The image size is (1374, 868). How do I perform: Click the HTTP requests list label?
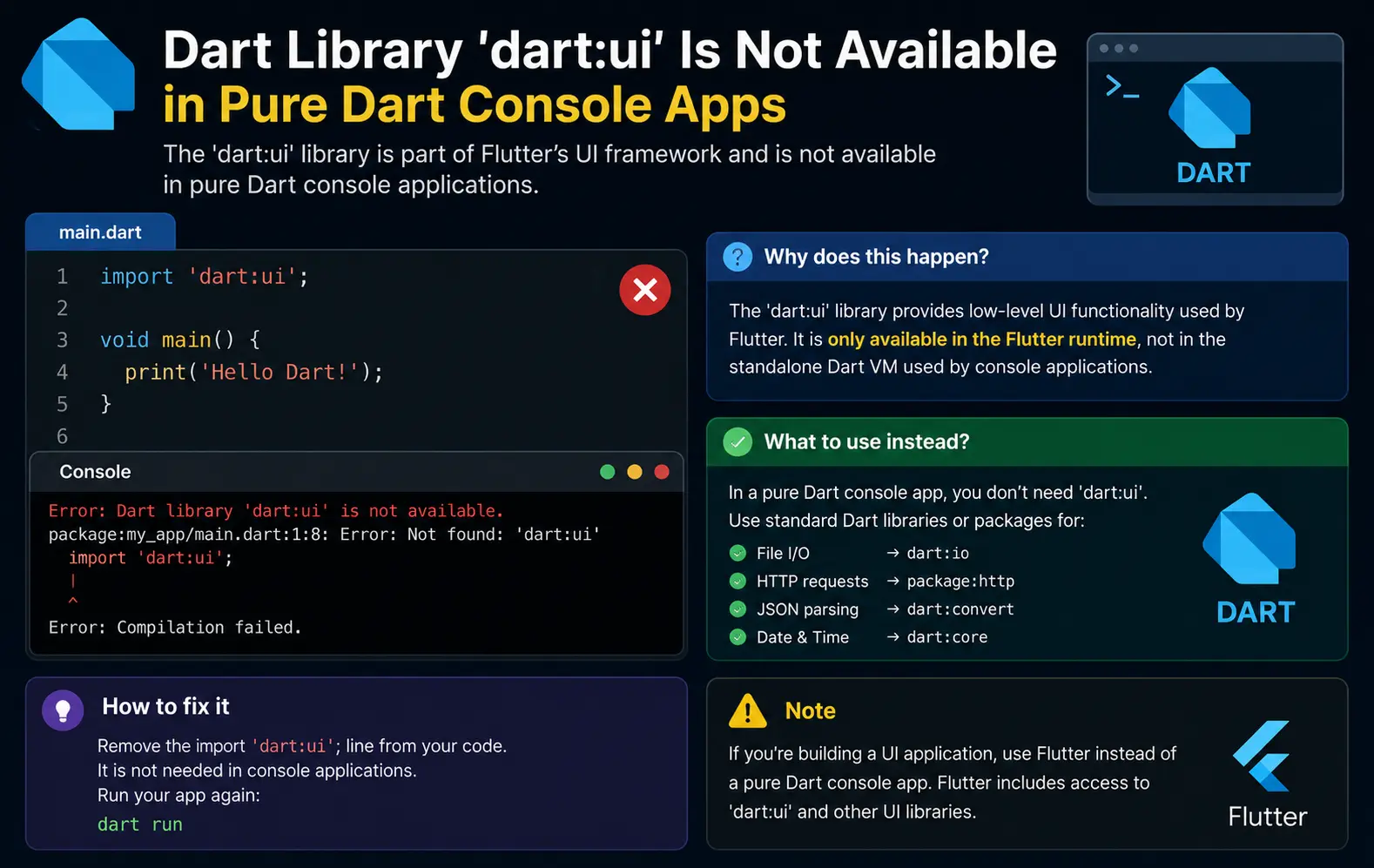coord(812,581)
